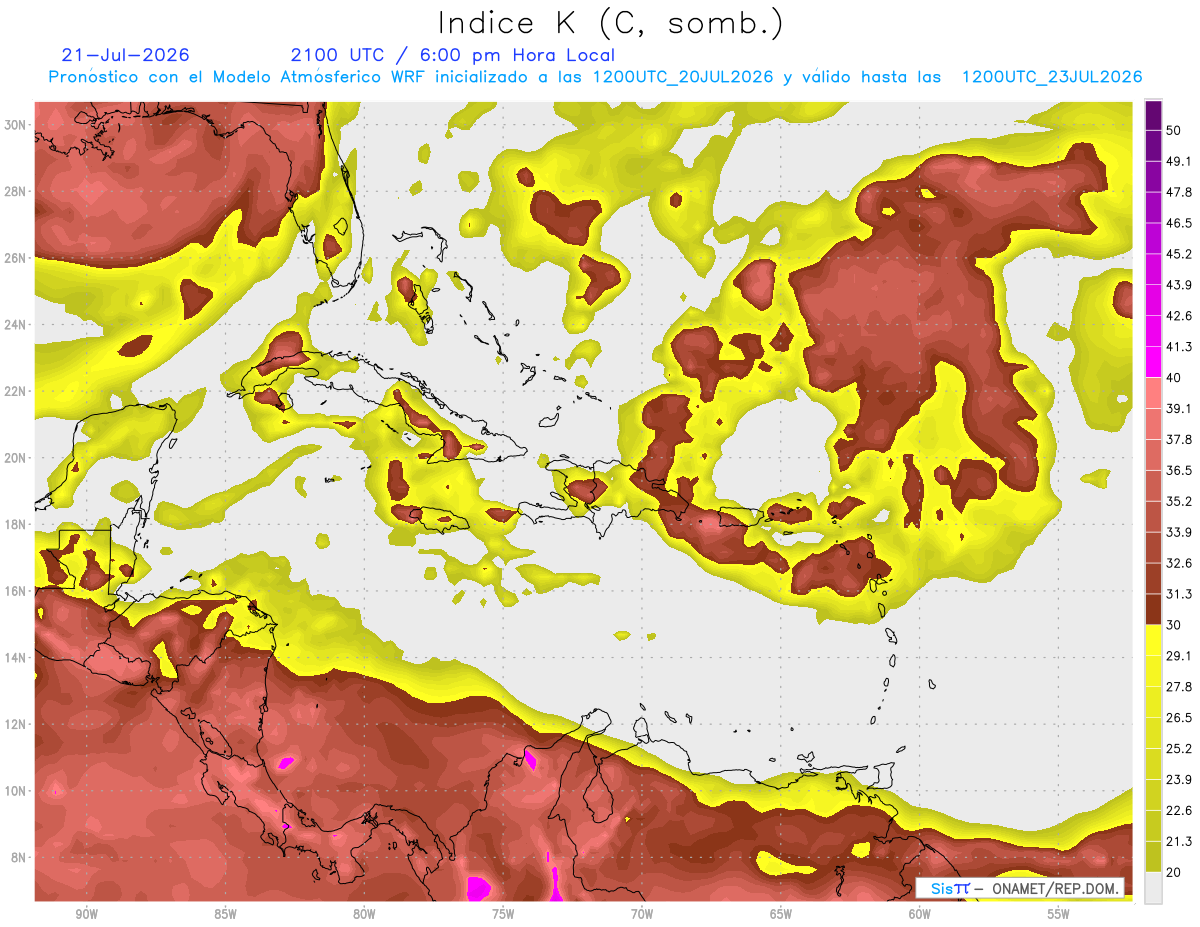Click the dark purple swatch above 50
1200x927 pixels.
pos(1153,116)
